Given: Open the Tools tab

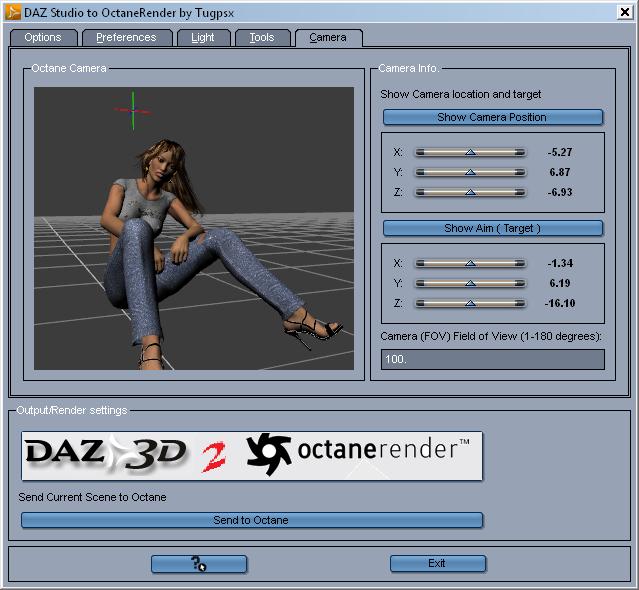Looking at the screenshot, I should point(262,37).
